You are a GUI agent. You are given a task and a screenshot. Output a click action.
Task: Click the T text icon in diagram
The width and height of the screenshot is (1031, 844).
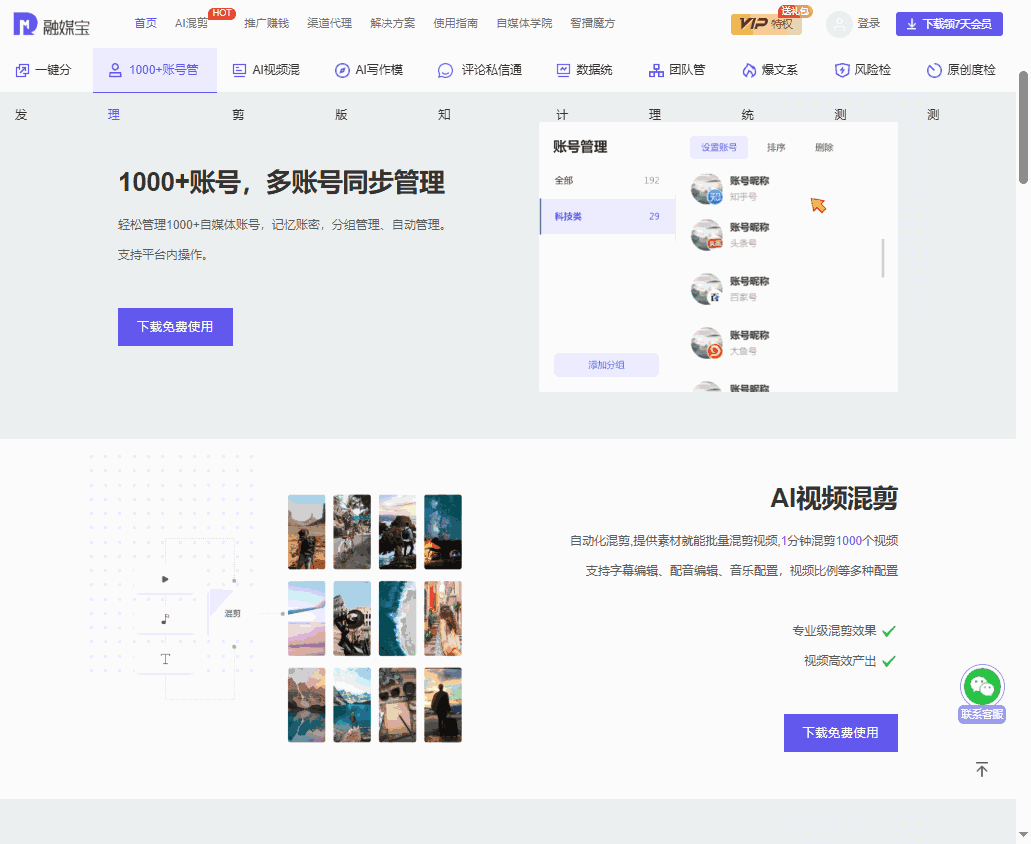click(165, 659)
